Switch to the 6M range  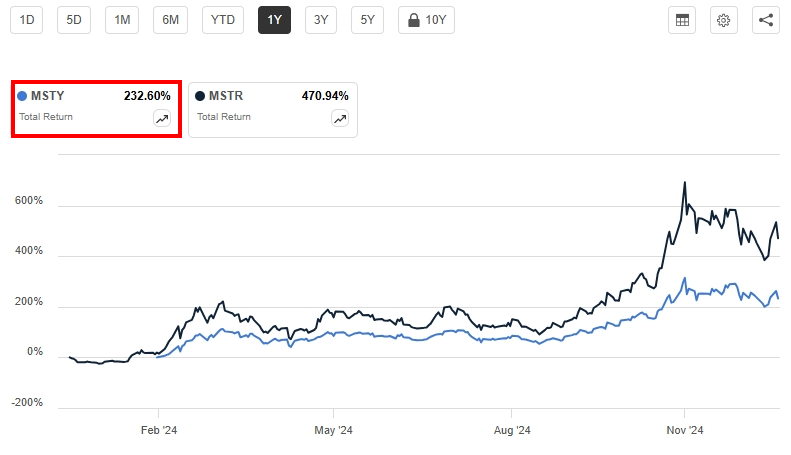click(171, 20)
